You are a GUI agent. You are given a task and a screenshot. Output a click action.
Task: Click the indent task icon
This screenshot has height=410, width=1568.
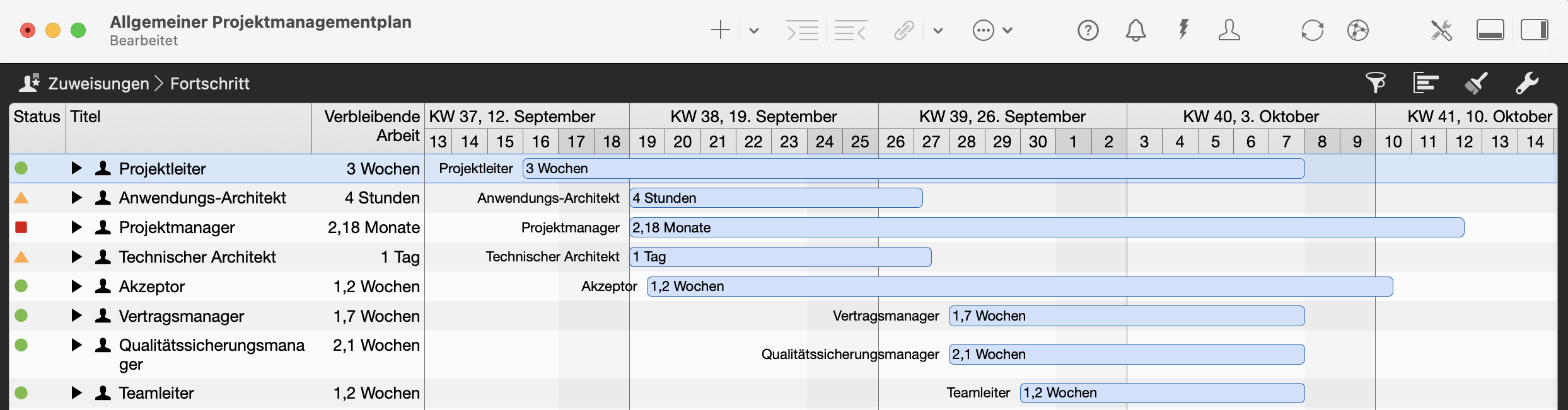[x=803, y=30]
